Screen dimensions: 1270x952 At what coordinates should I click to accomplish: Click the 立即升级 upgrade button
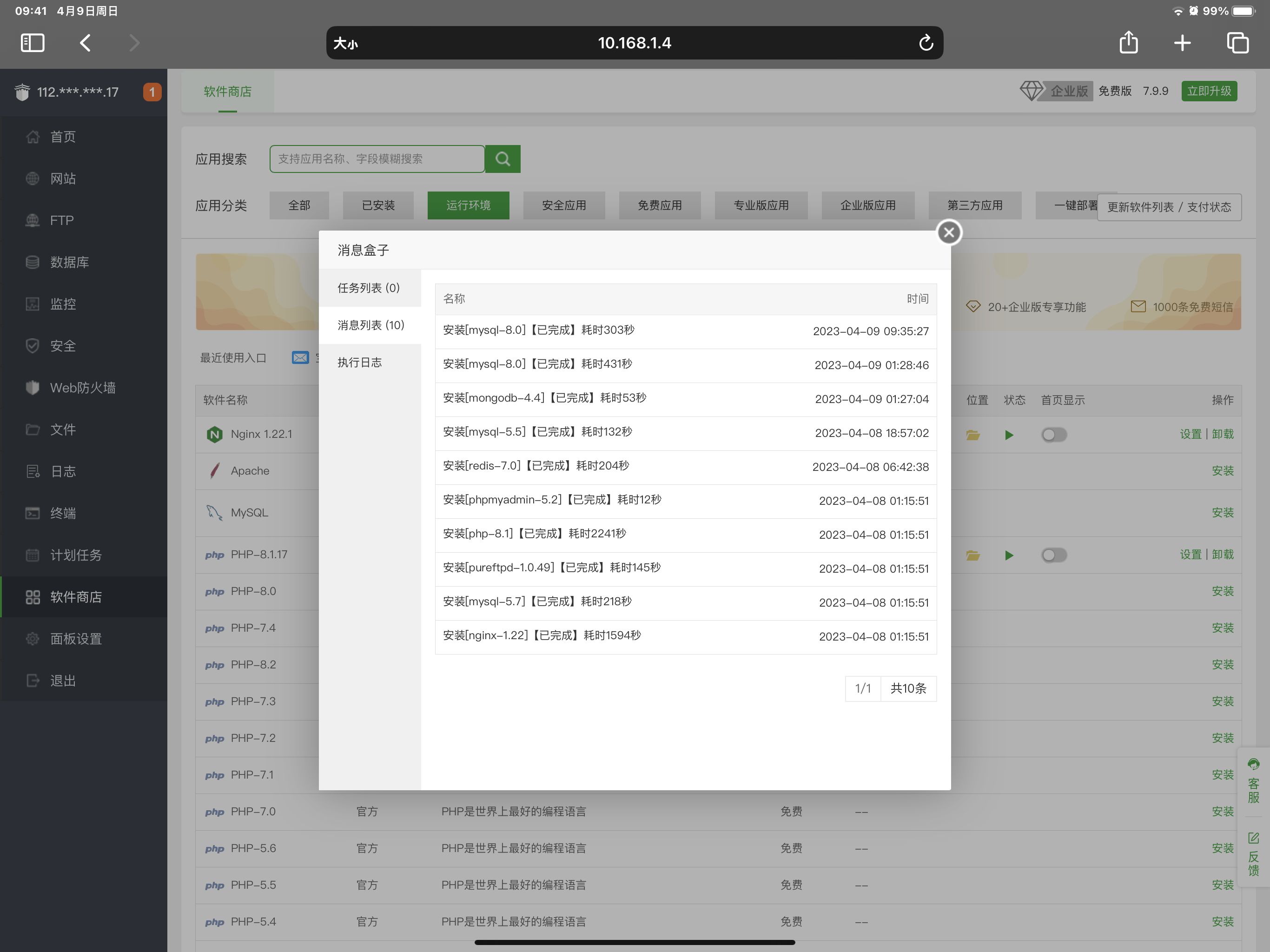pos(1209,91)
